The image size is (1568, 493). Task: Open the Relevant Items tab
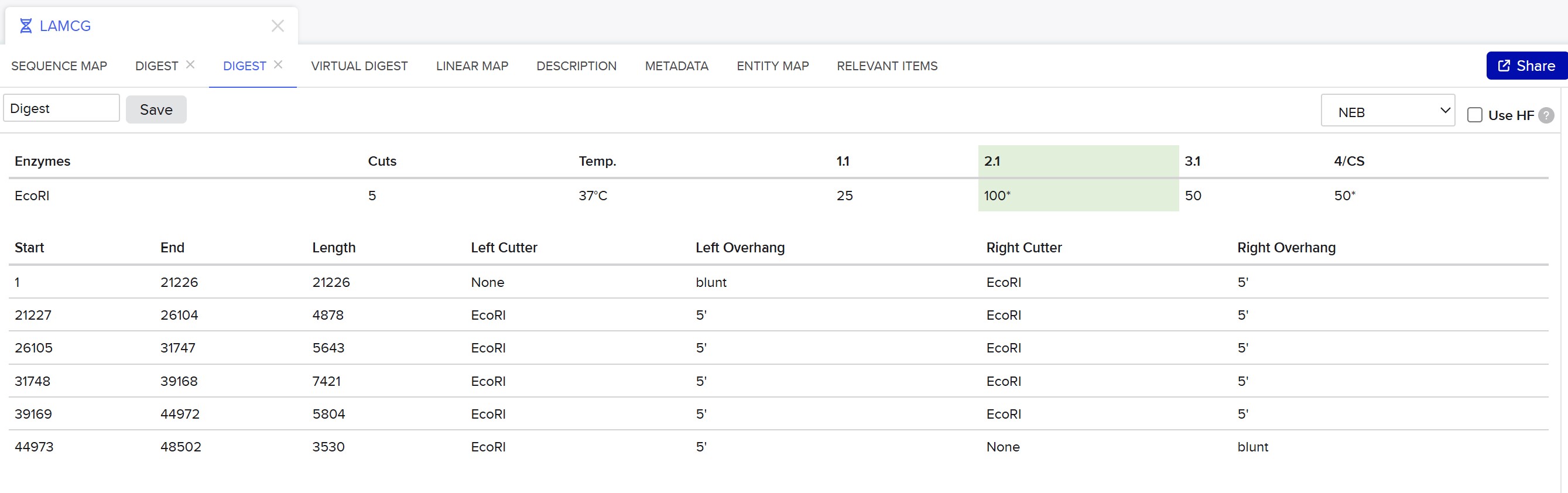tap(887, 66)
